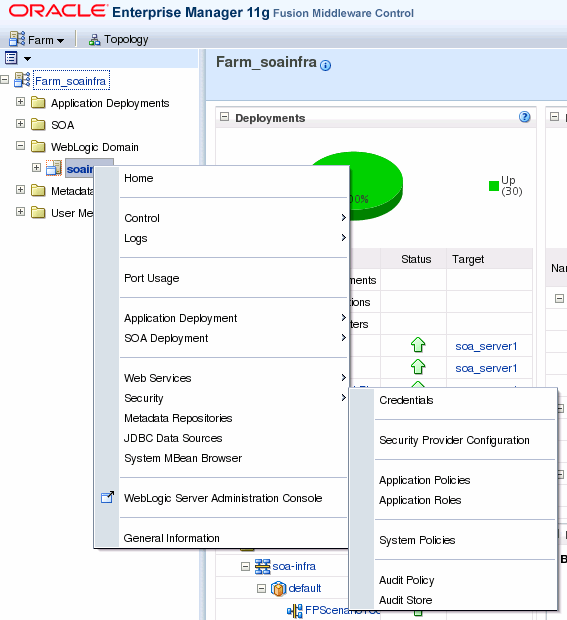Click the WebLogic Server Administration Console external-link icon
This screenshot has width=567, height=620.
coord(108,497)
